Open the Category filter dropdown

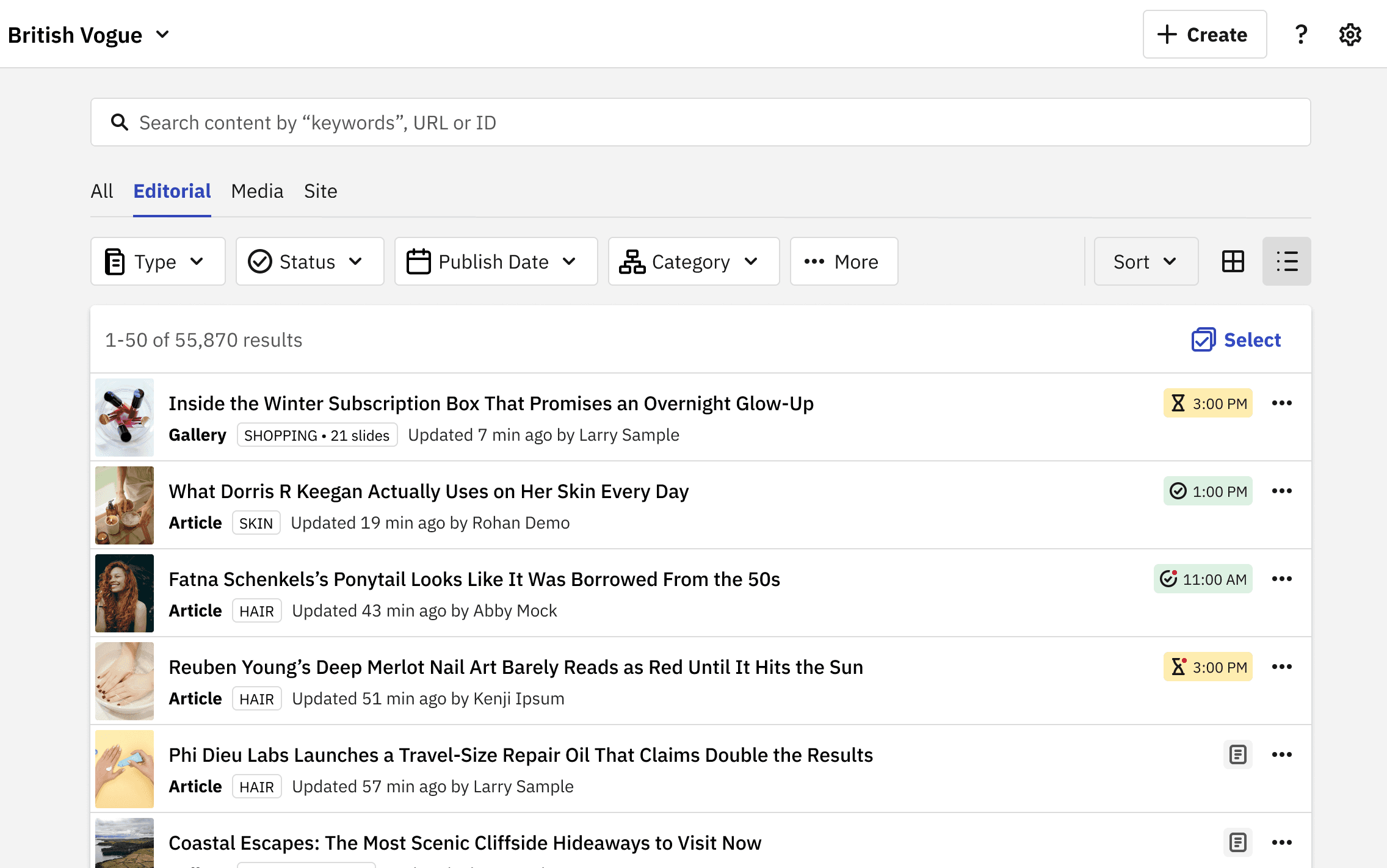pyautogui.click(x=693, y=261)
